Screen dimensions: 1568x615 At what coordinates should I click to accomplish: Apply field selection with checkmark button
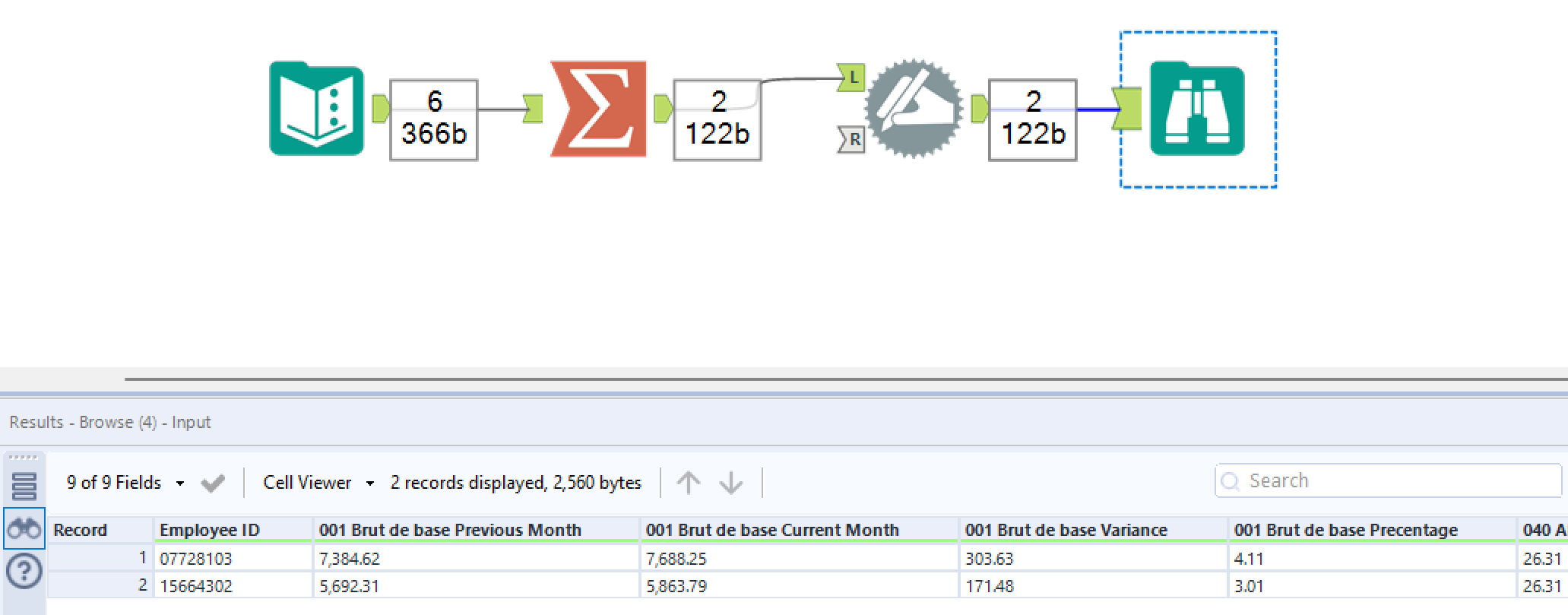coord(213,483)
